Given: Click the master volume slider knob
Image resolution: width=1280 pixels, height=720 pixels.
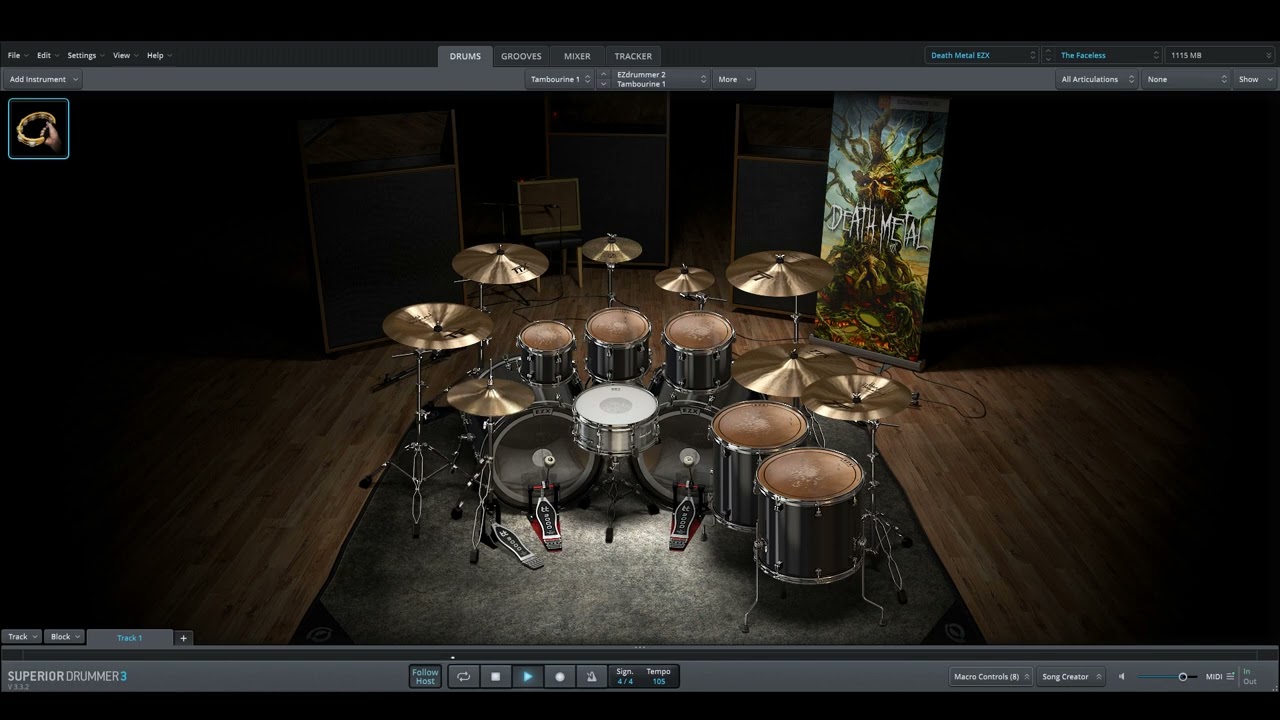Looking at the screenshot, I should point(1183,677).
